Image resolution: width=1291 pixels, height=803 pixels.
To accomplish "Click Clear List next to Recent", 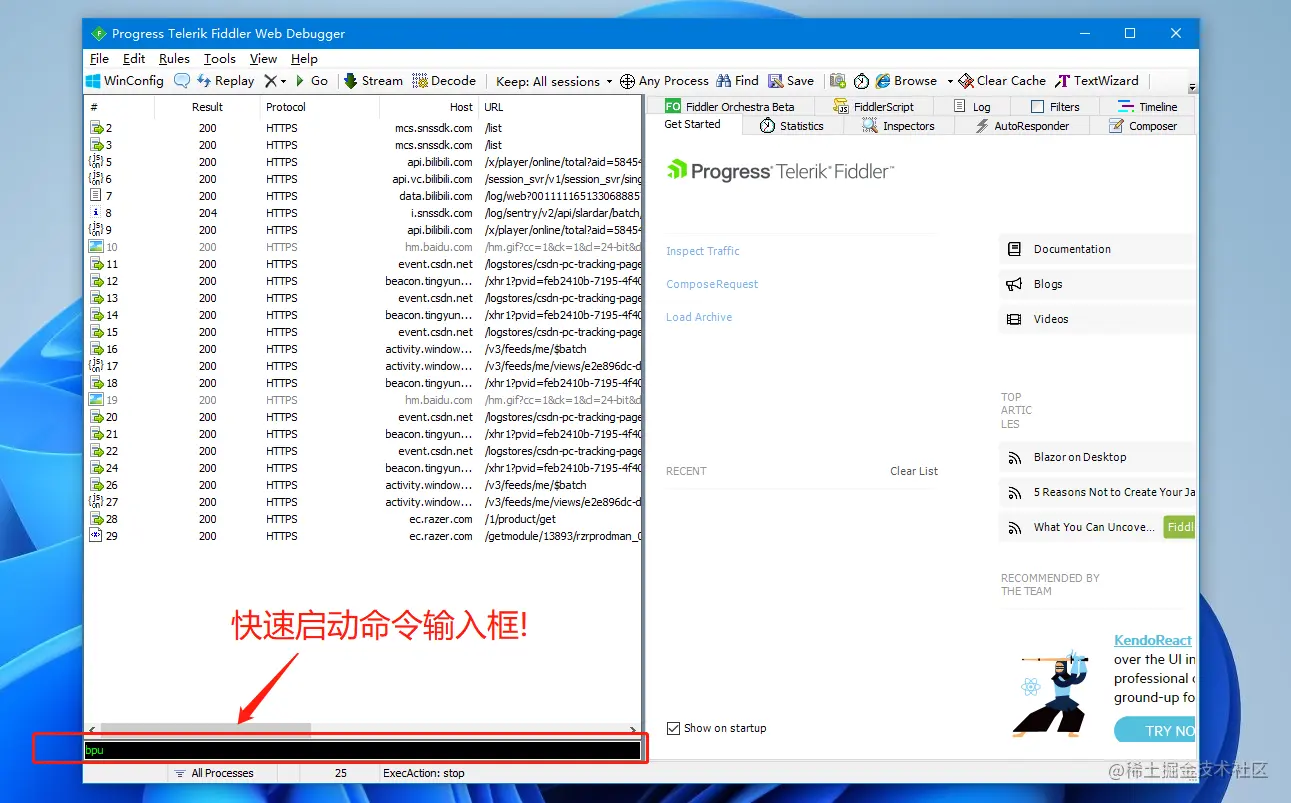I will pyautogui.click(x=914, y=471).
